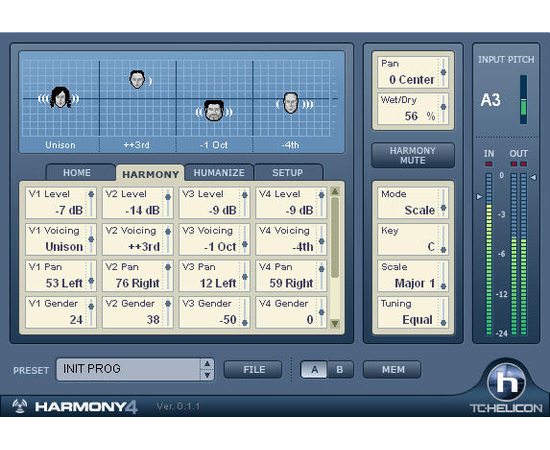This screenshot has width=550, height=450.
Task: Click the -4th label under voice display
Action: tap(290, 145)
